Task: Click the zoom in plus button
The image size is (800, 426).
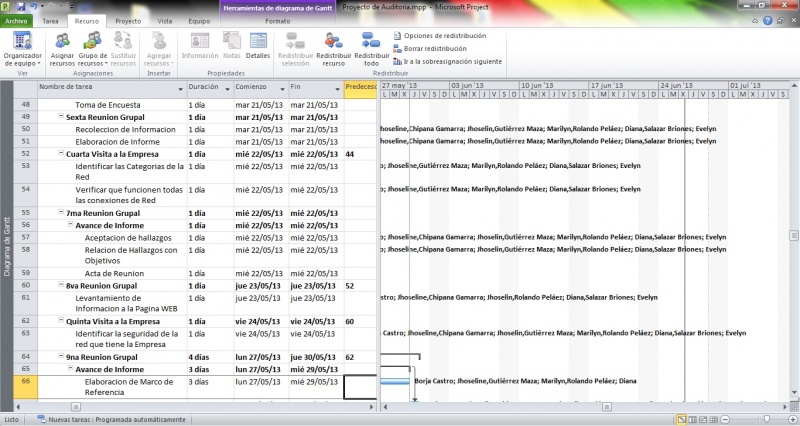Action: tap(791, 419)
